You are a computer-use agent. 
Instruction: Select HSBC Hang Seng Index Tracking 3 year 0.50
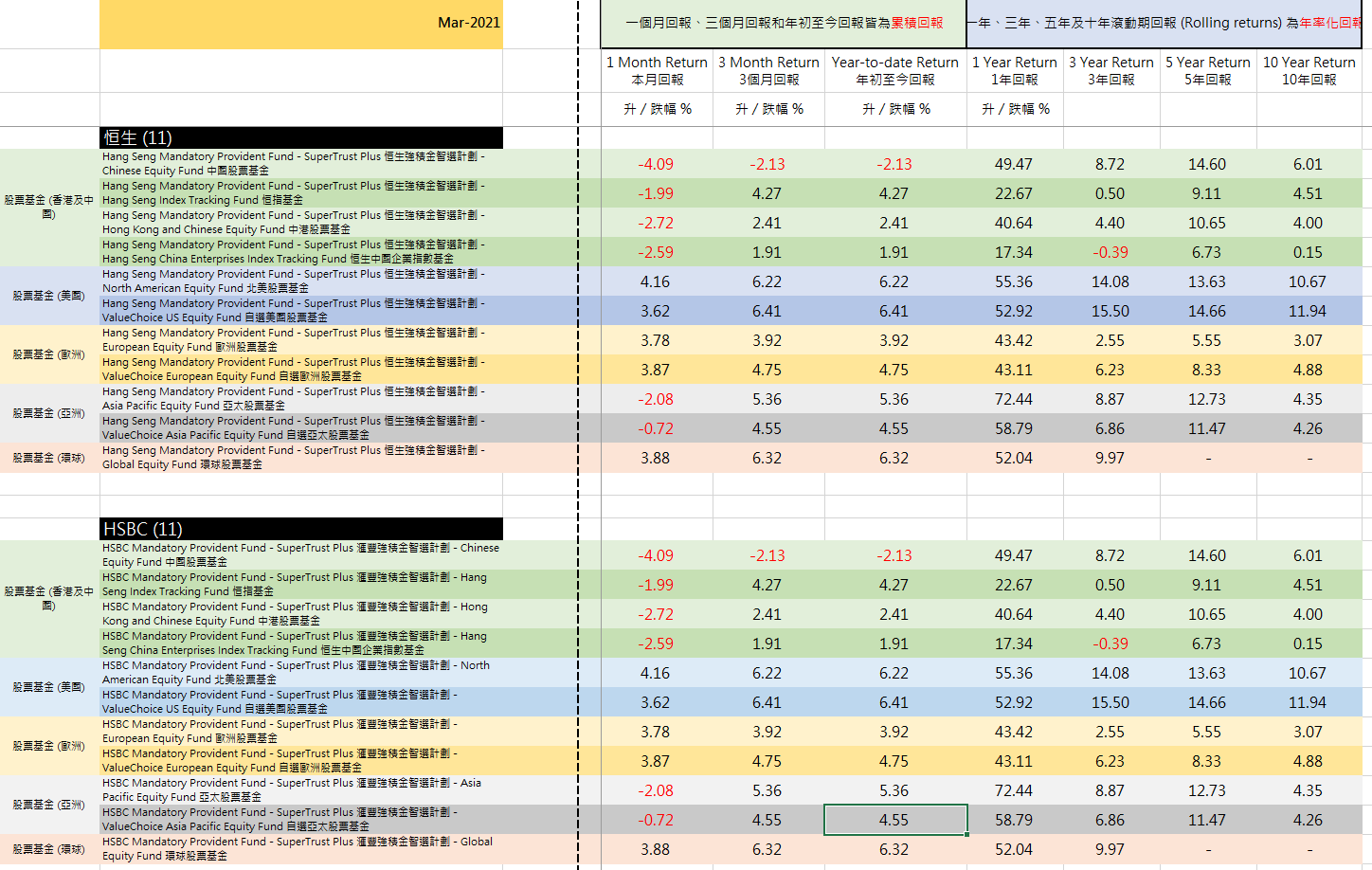[1111, 585]
